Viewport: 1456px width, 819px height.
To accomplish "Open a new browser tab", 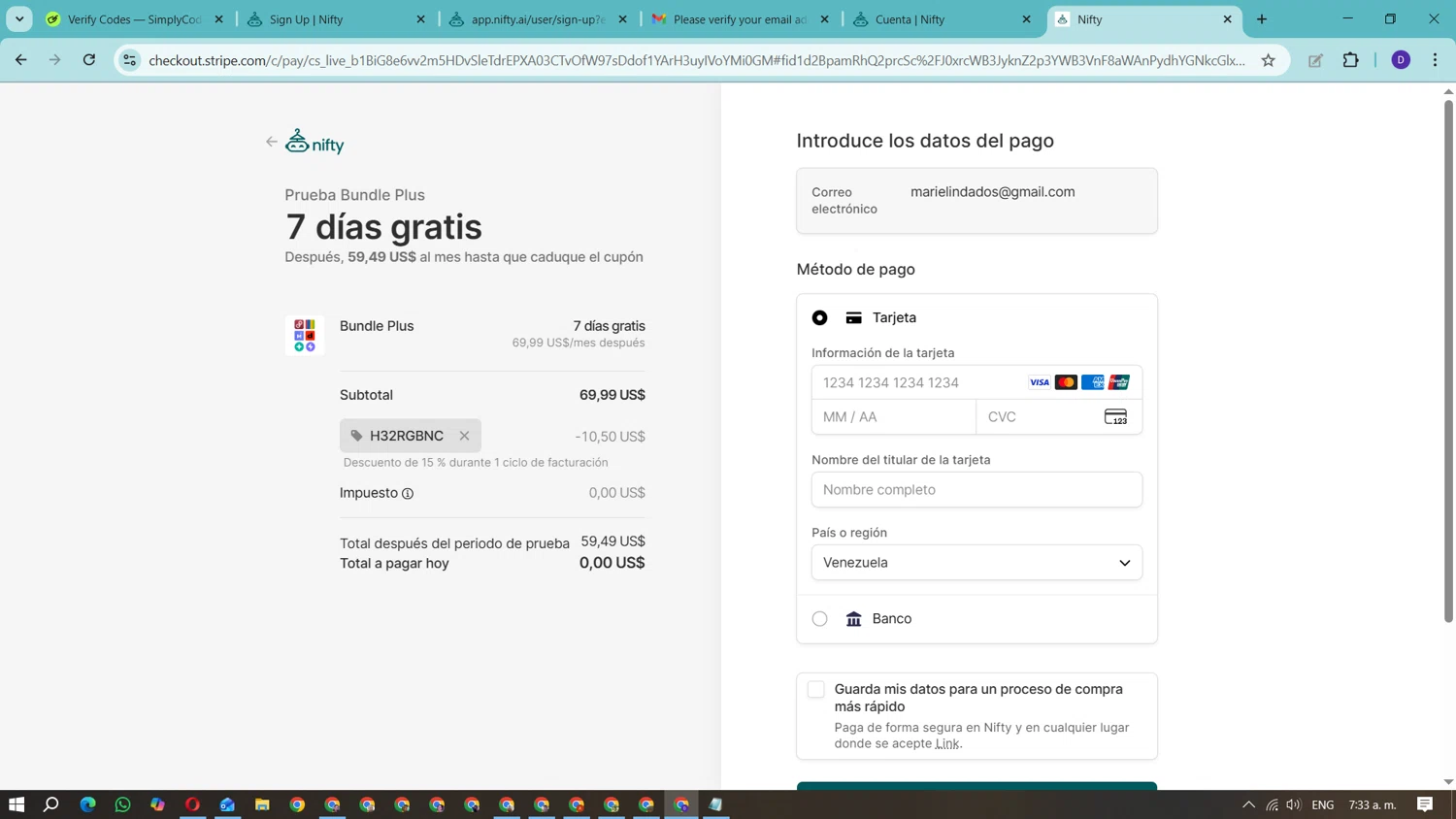I will (x=1262, y=19).
